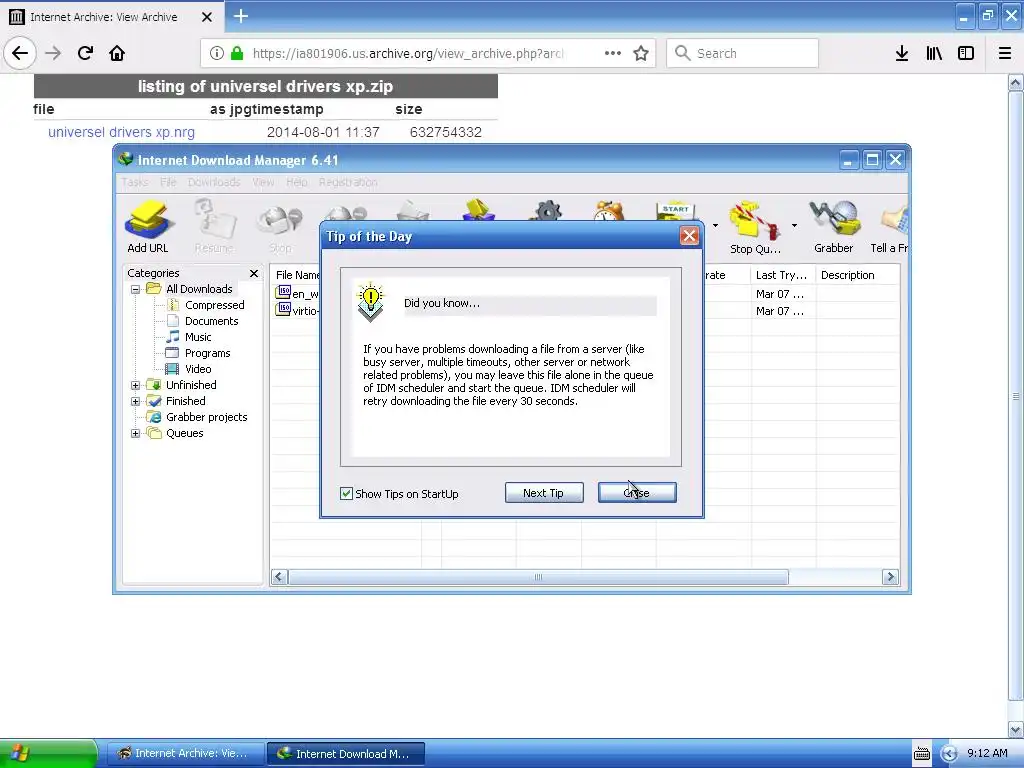The height and width of the screenshot is (768, 1024).
Task: Select the Documents category
Action: [211, 321]
